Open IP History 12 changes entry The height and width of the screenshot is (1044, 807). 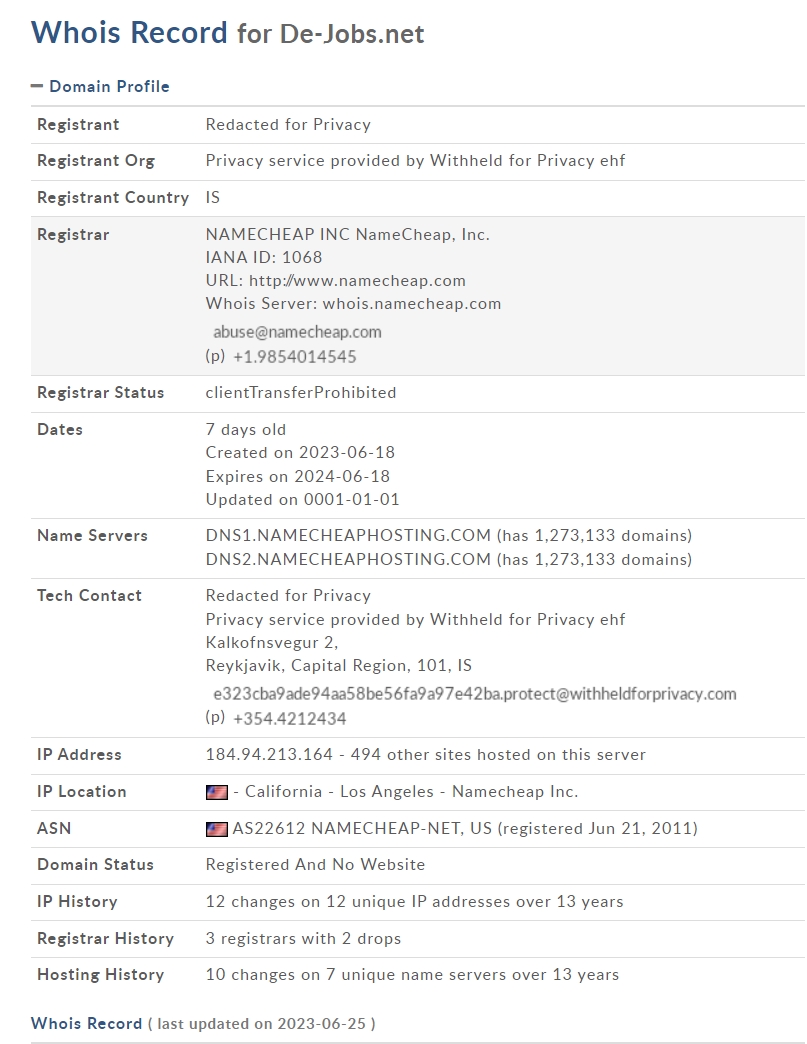tap(414, 902)
